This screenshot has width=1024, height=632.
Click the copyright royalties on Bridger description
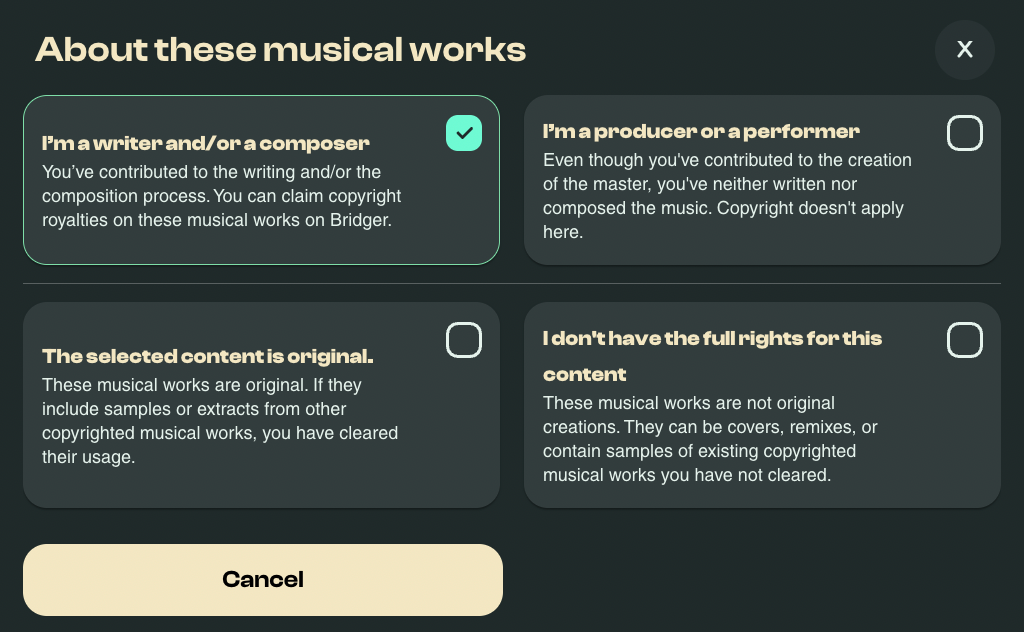pos(221,196)
